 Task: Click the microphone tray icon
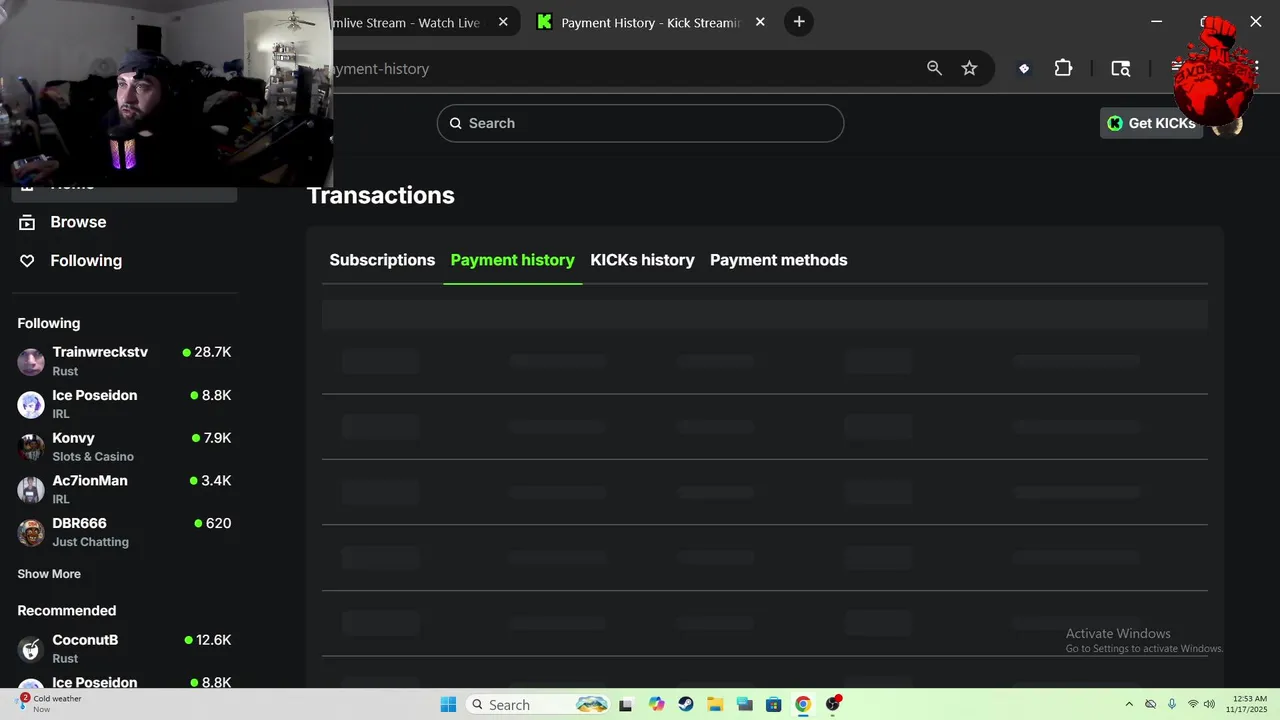coord(1172,704)
